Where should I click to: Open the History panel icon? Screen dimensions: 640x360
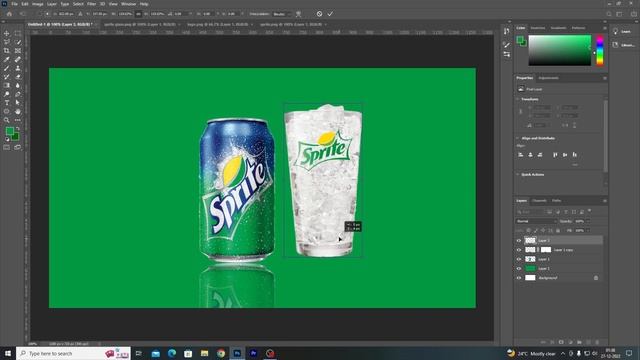507,31
